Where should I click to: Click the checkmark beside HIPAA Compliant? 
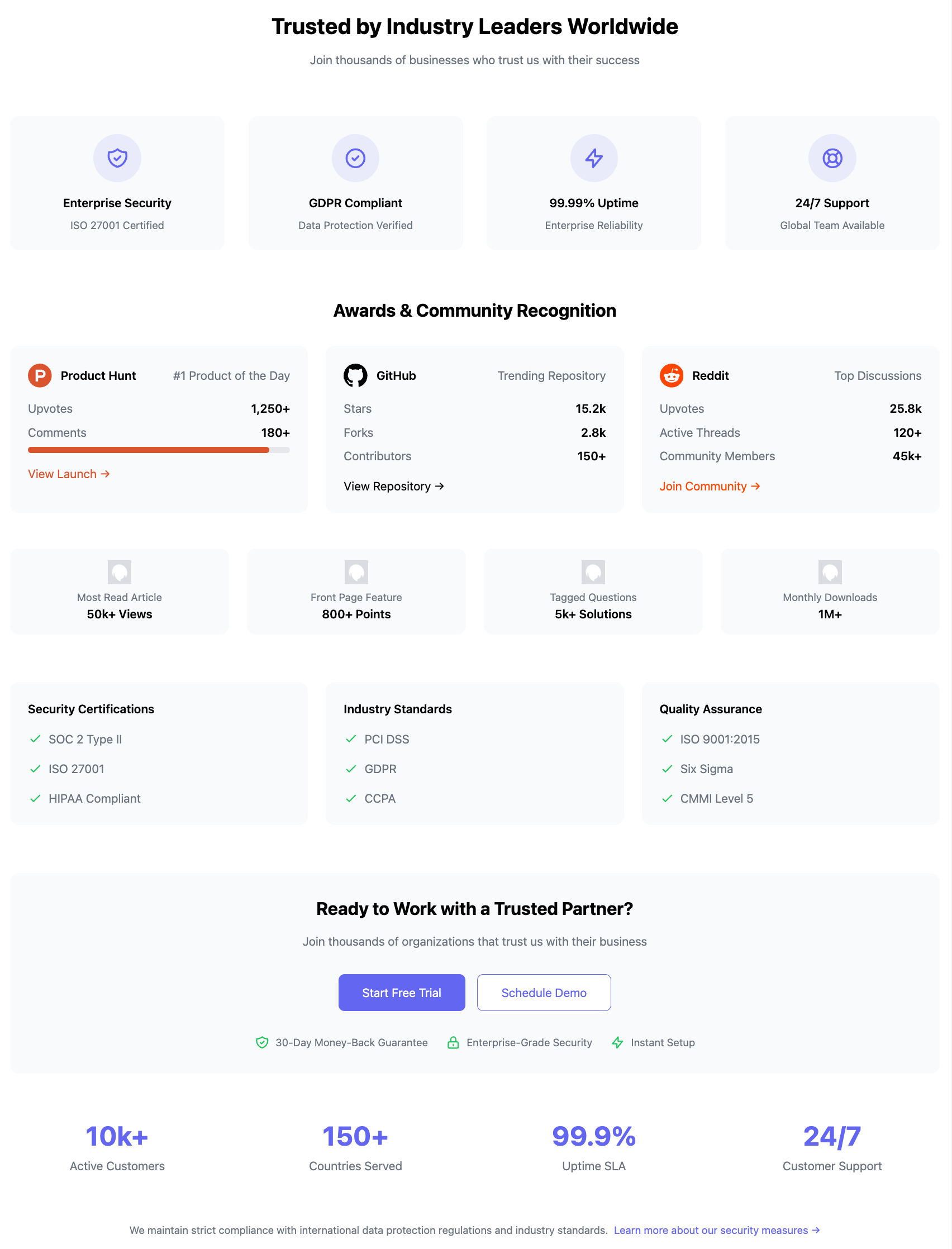[35, 798]
